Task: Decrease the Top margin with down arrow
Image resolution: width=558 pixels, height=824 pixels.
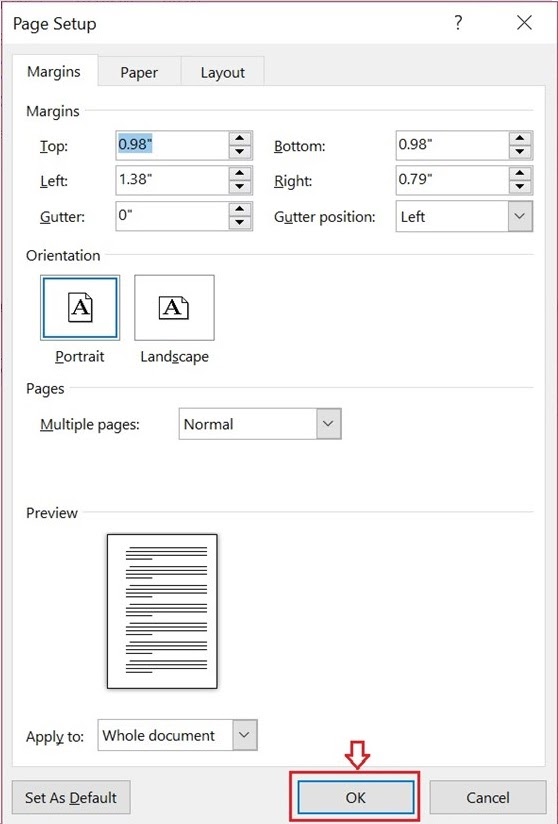Action: [240, 152]
